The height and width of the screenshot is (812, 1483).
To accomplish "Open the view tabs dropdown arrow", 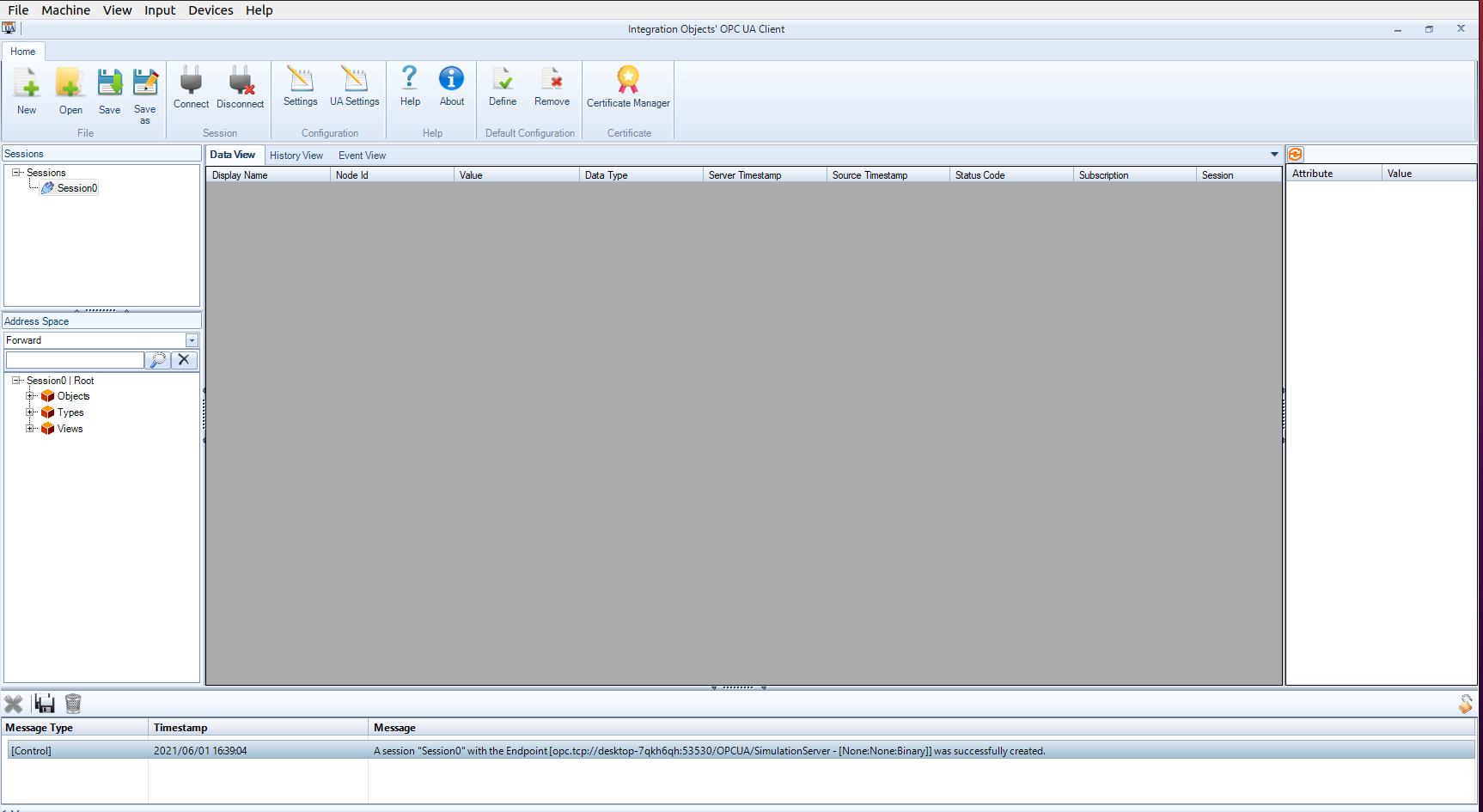I will (x=1274, y=155).
